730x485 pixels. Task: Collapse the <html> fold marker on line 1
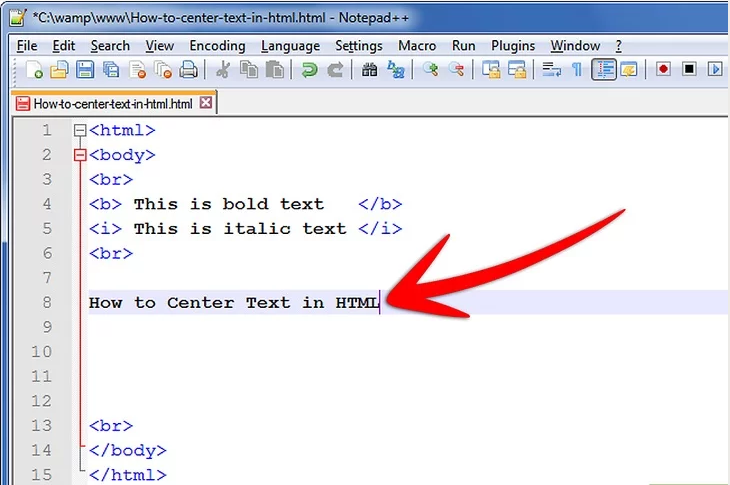(x=80, y=130)
